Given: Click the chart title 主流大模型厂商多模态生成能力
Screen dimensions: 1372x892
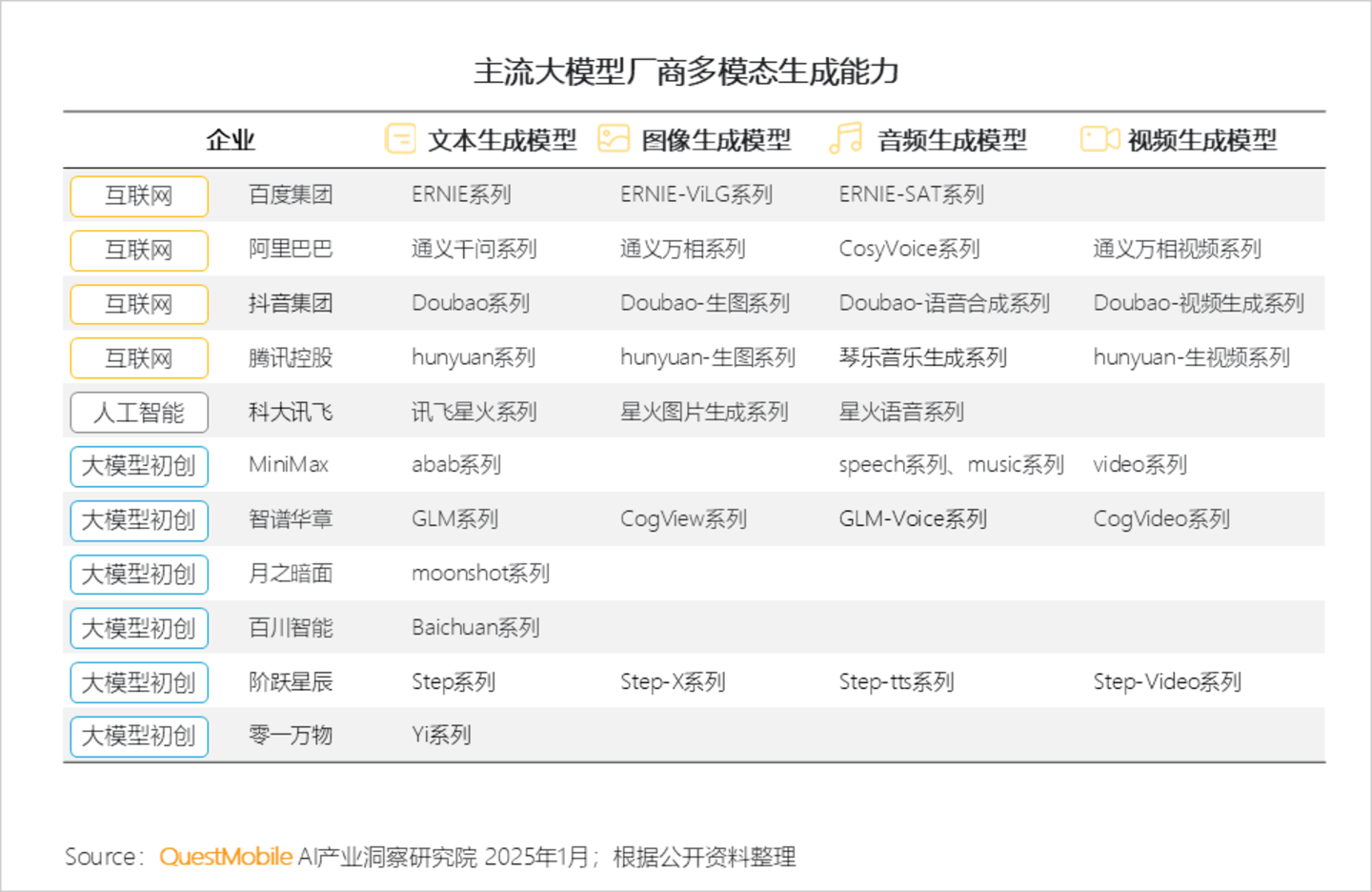Looking at the screenshot, I should (686, 71).
